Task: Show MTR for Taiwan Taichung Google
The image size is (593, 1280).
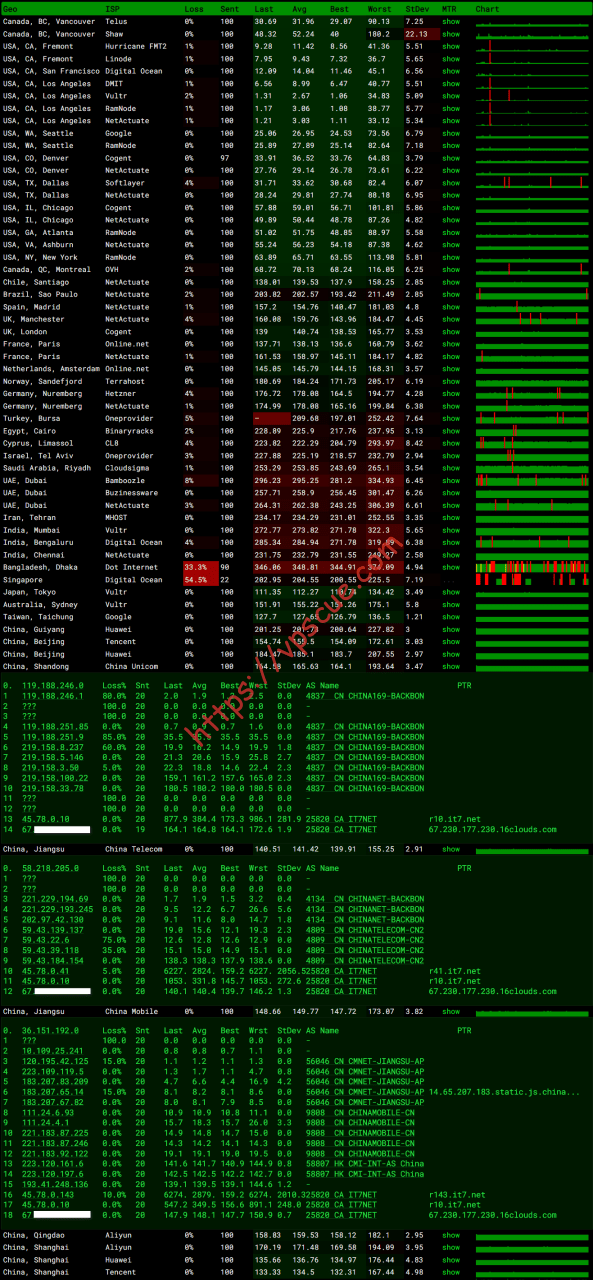Action: click(x=451, y=617)
